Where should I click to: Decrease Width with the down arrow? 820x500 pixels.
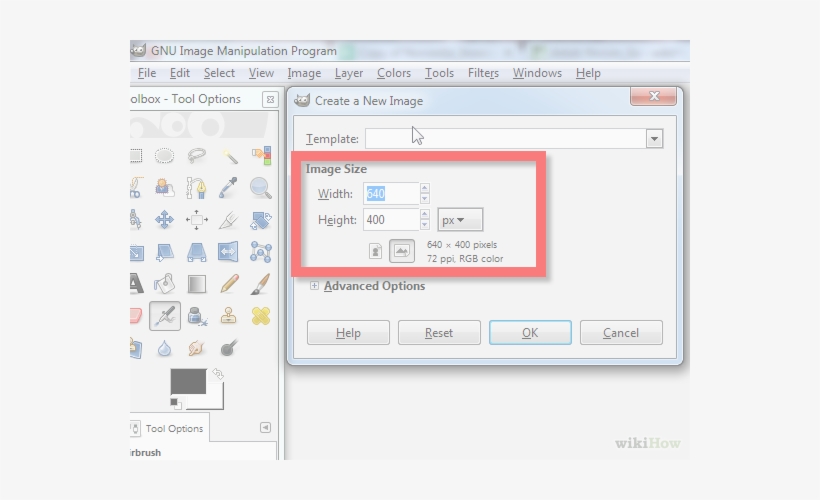click(x=425, y=199)
